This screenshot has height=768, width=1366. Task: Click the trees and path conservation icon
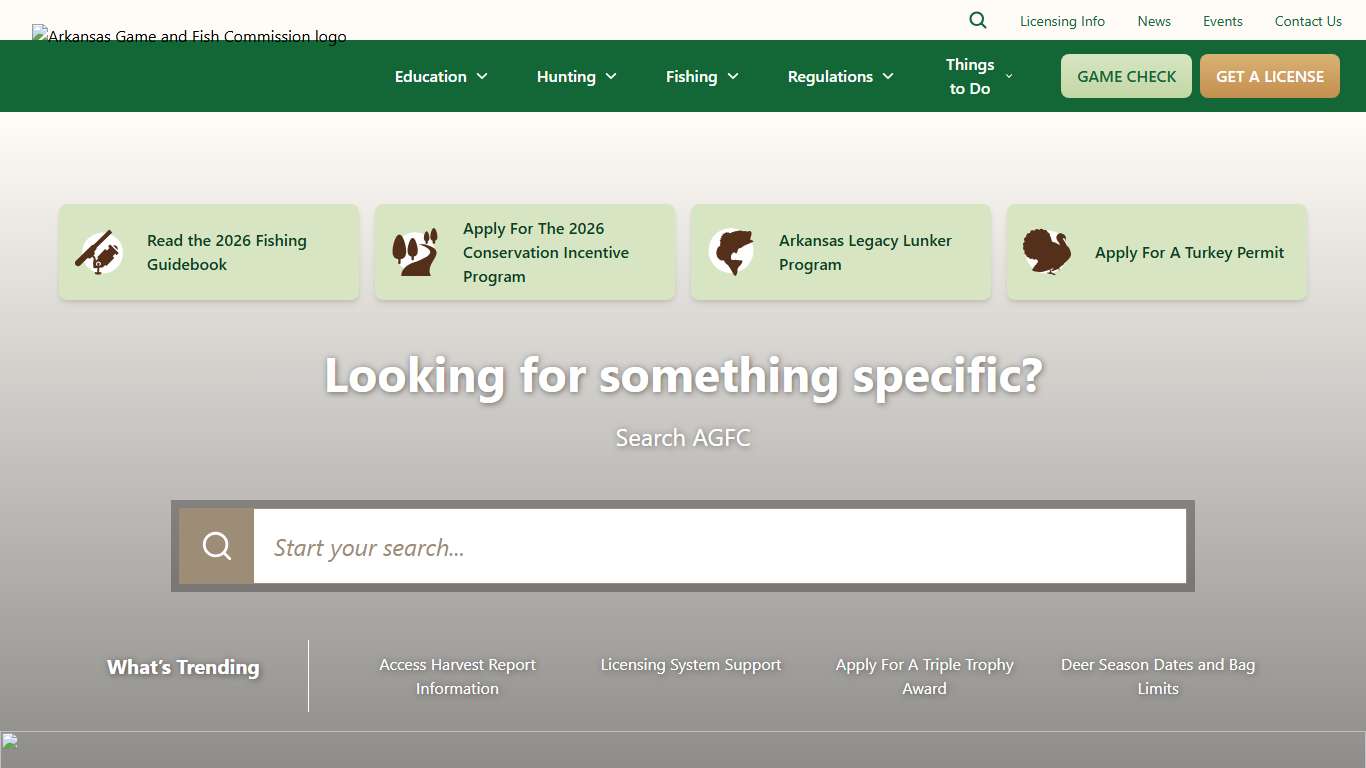(415, 252)
